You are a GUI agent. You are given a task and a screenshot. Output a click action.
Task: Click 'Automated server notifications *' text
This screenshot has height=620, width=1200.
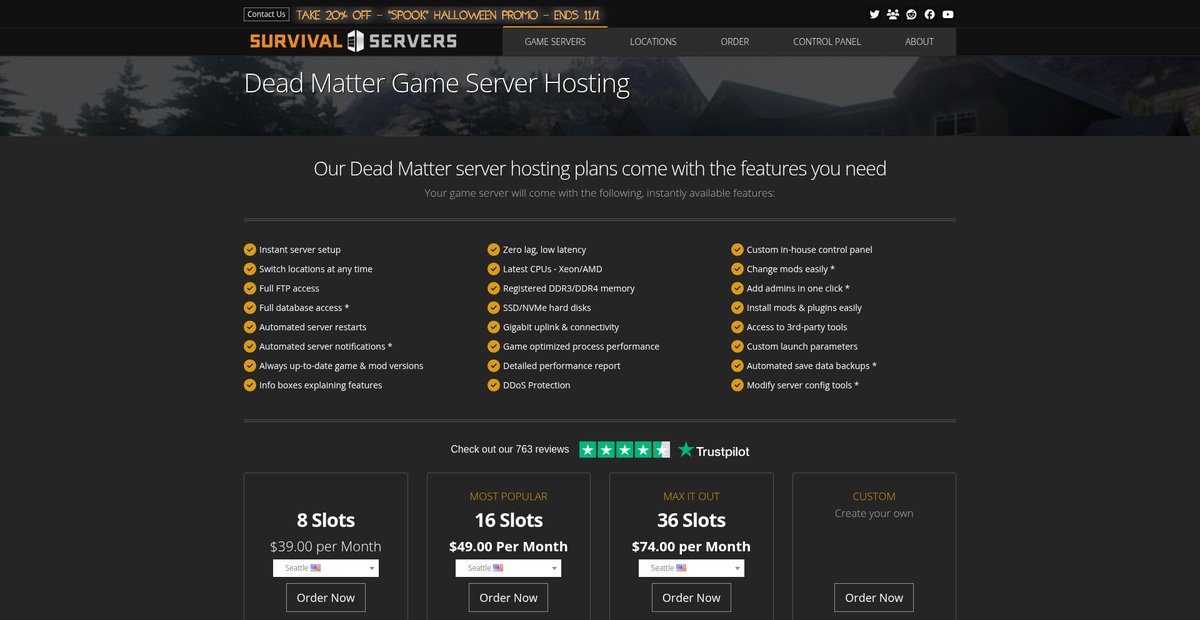(326, 346)
